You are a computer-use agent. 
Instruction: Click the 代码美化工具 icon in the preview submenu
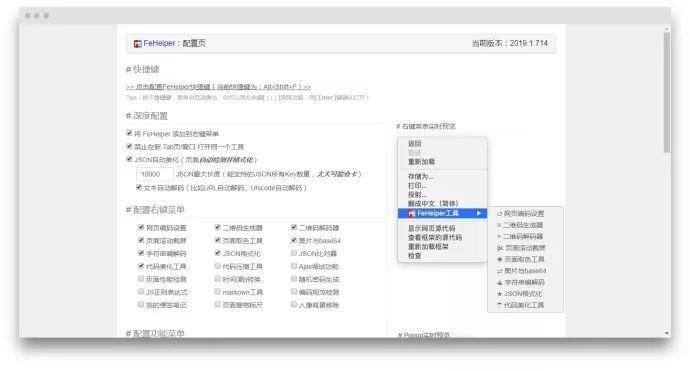tap(499, 305)
